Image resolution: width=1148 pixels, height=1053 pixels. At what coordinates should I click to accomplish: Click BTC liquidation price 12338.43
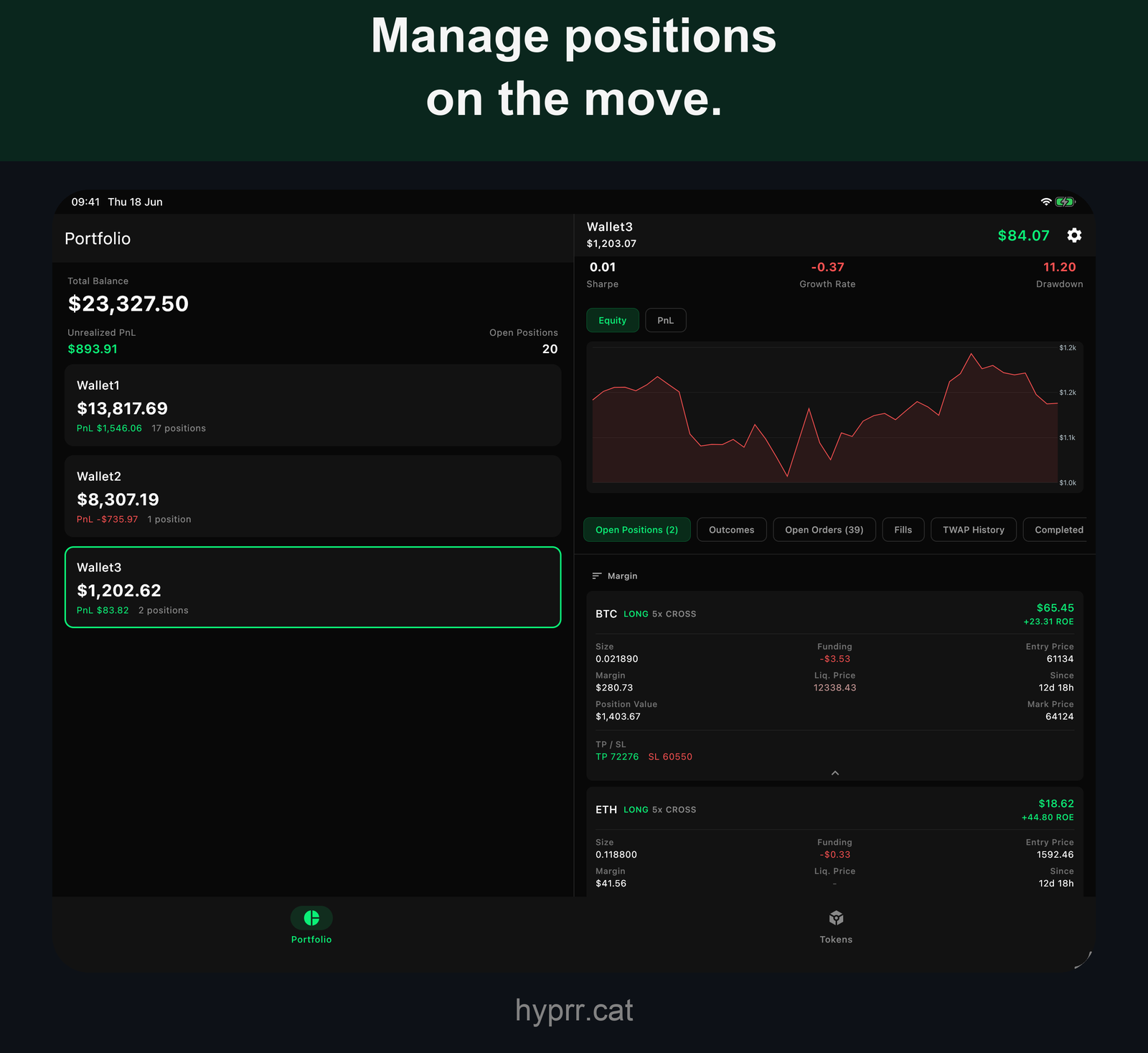pos(834,688)
